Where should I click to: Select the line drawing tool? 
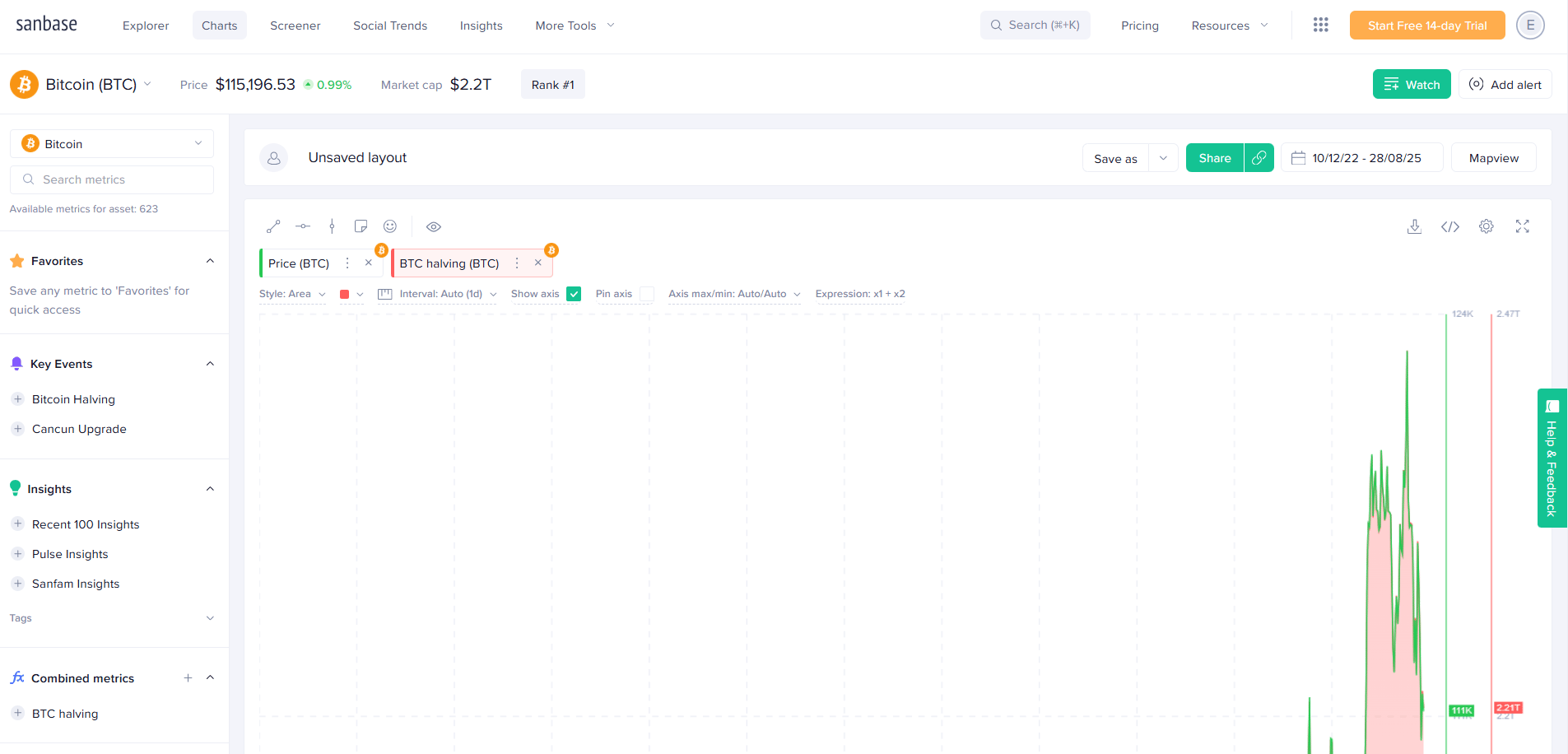point(274,226)
